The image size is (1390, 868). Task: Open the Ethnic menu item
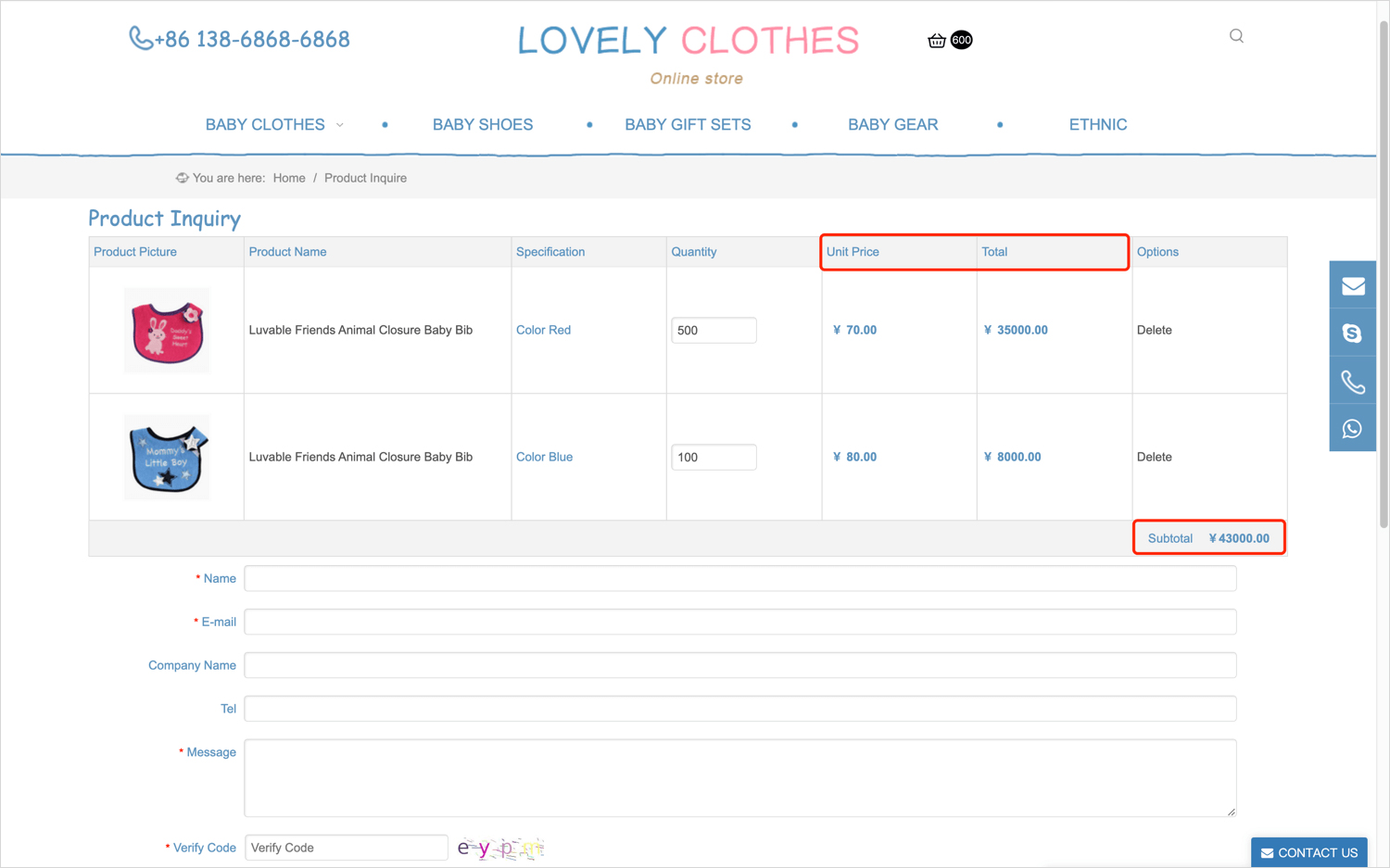pyautogui.click(x=1097, y=125)
